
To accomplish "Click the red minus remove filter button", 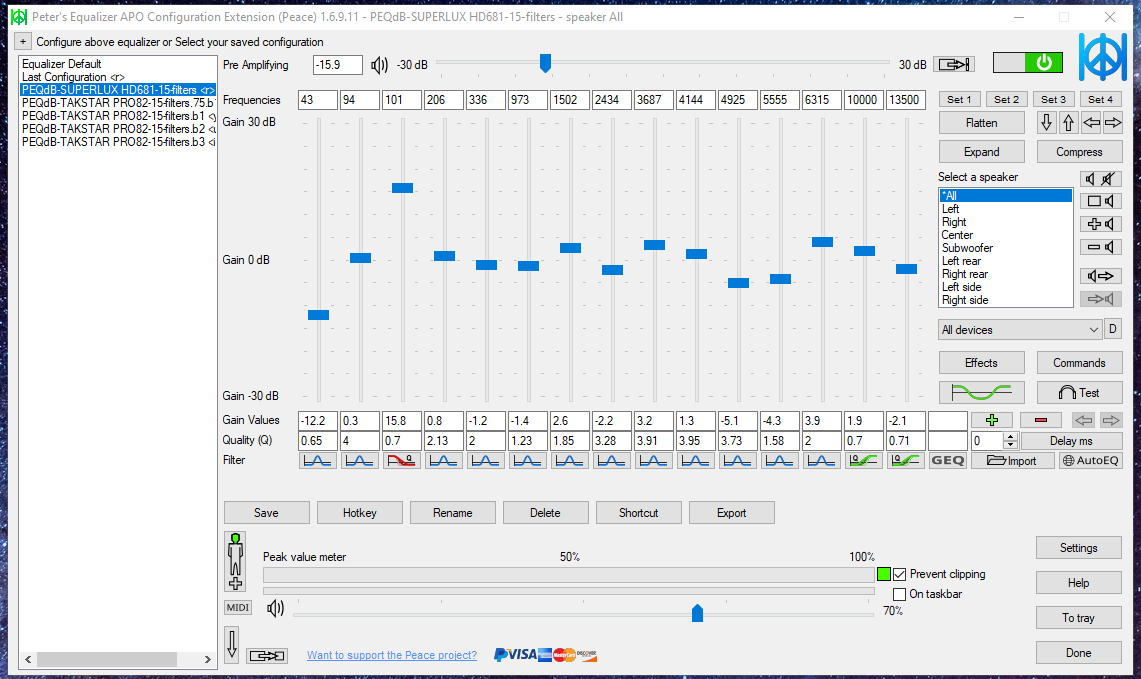I will (x=1041, y=420).
